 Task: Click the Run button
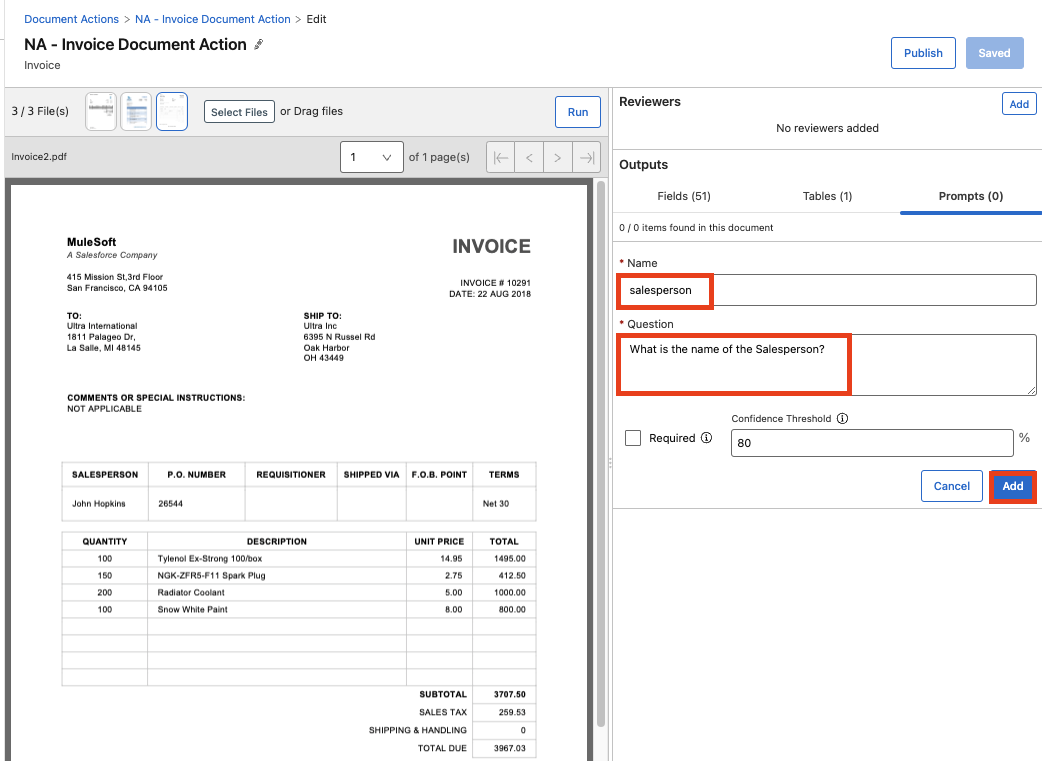coord(577,112)
